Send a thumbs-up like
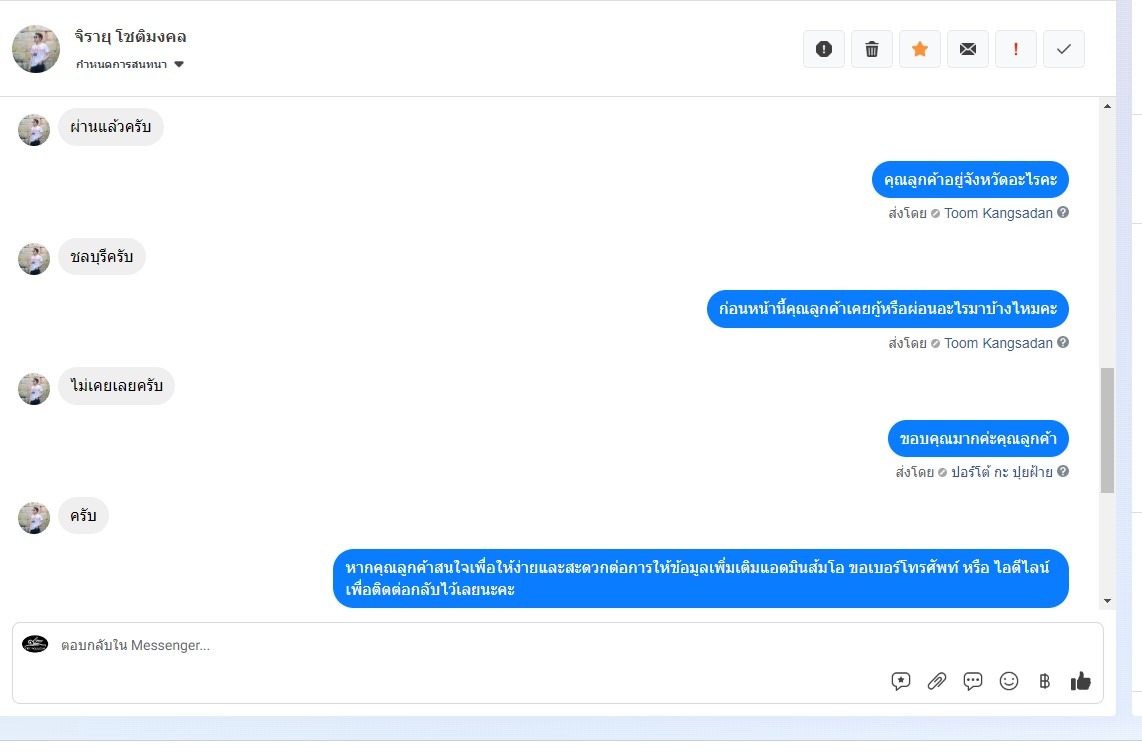This screenshot has width=1142, height=753. point(1081,681)
